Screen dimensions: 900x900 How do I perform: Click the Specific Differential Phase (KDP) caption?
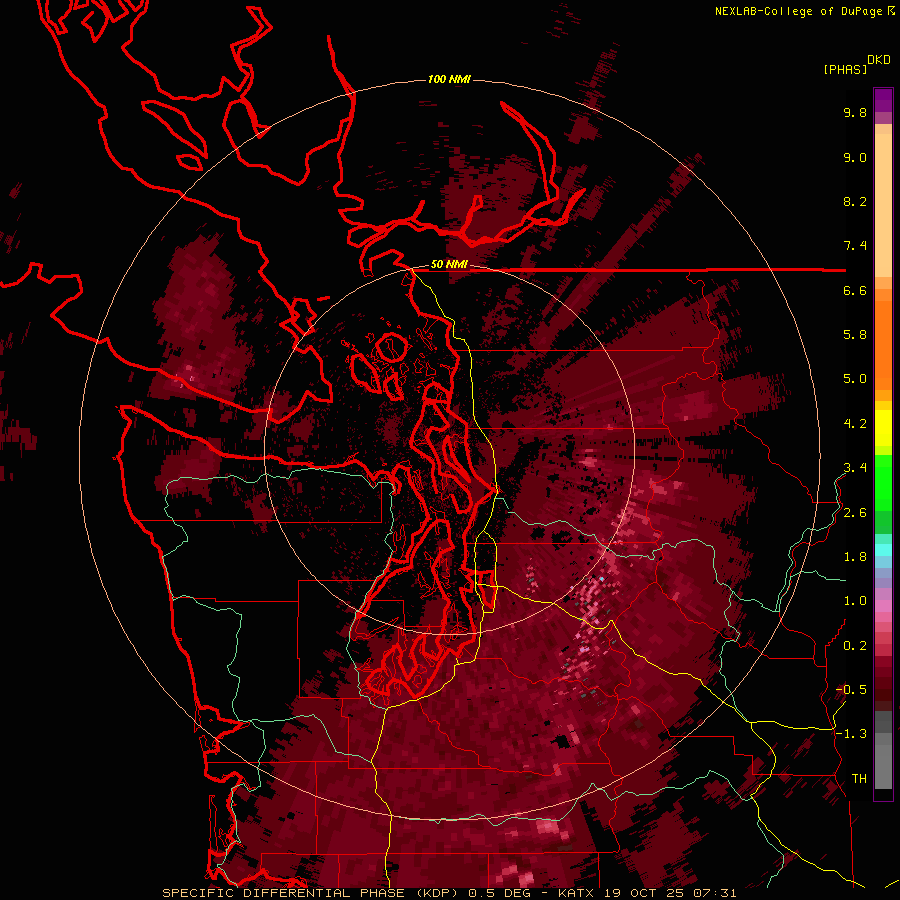point(313,893)
